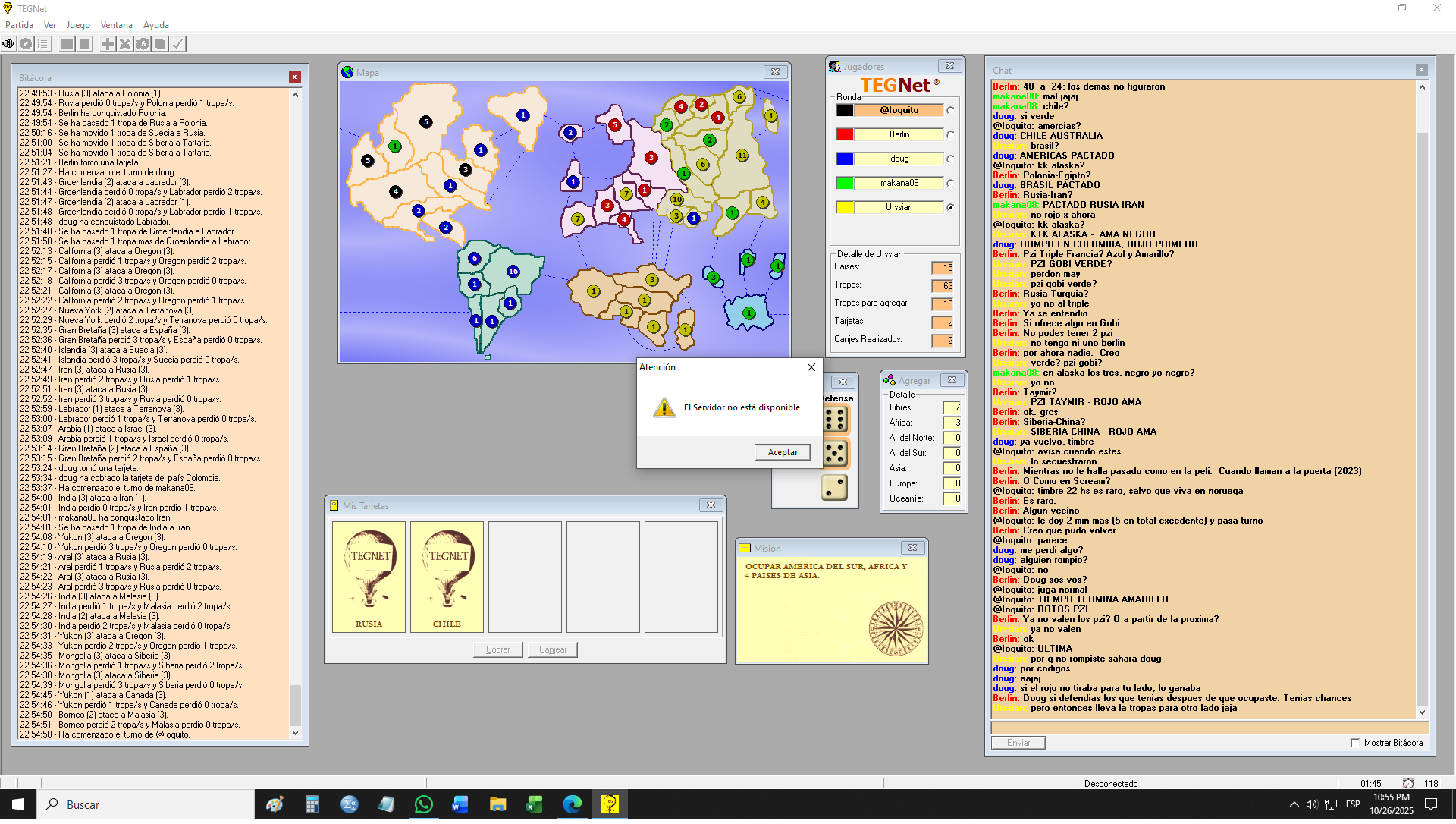Open the Ventana menu

[x=116, y=25]
